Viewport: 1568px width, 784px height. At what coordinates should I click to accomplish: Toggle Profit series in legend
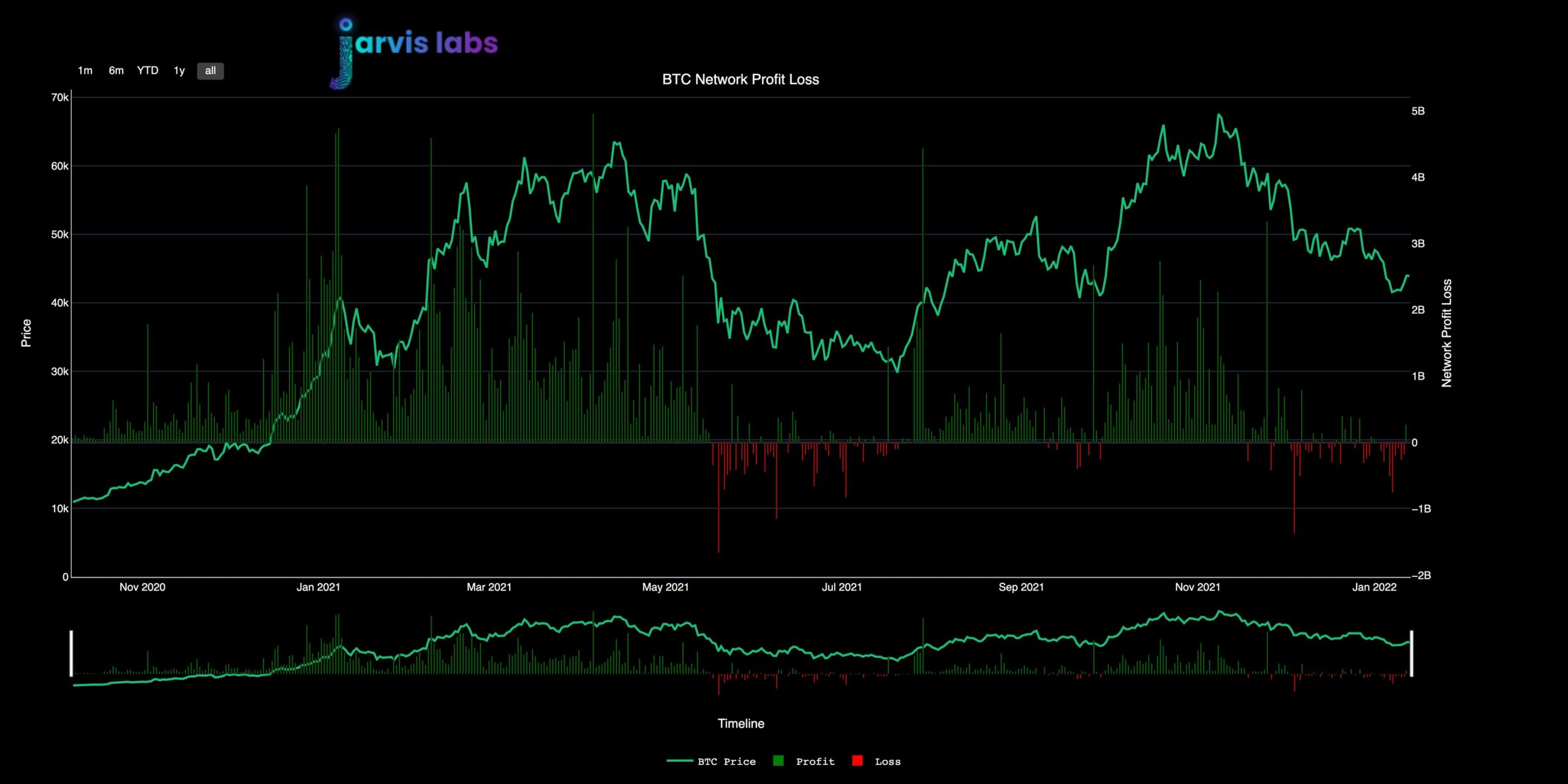click(804, 761)
